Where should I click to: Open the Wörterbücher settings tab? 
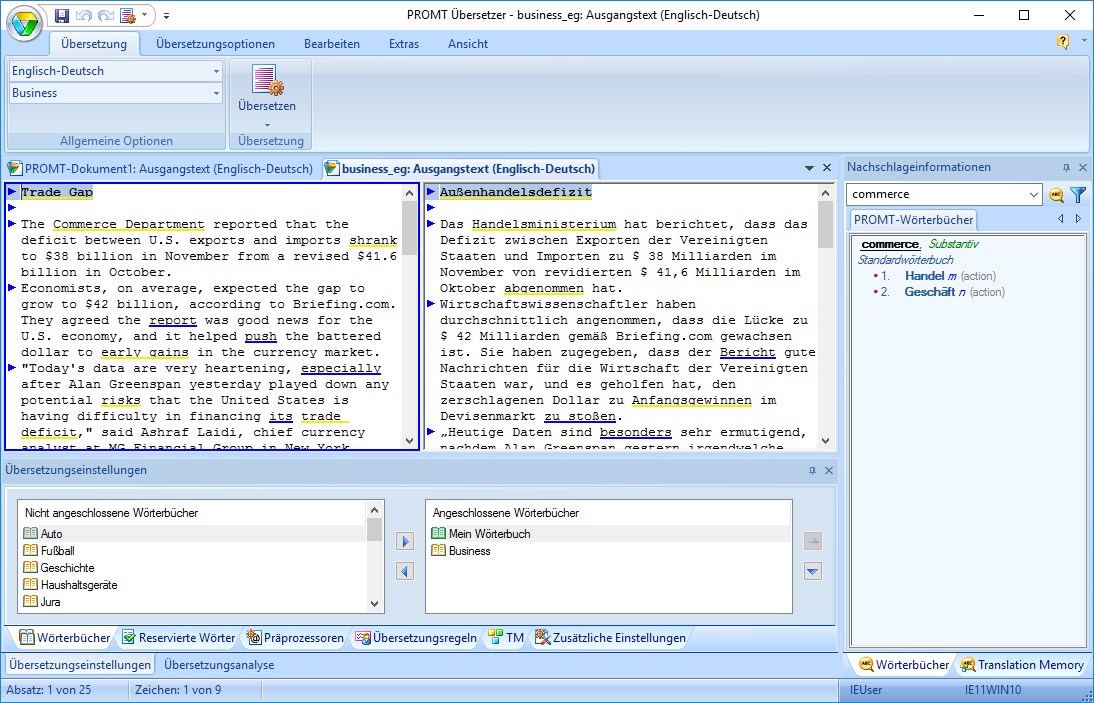(x=64, y=637)
